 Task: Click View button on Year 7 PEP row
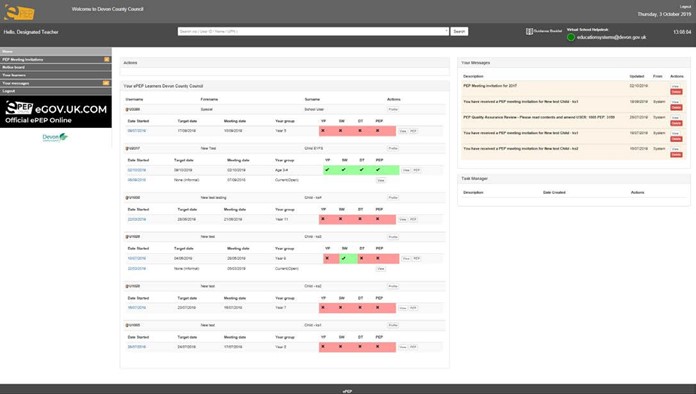pyautogui.click(x=403, y=308)
